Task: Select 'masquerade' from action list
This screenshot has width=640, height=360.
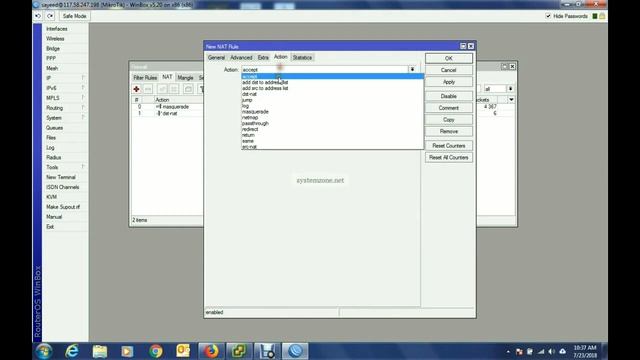Action: (x=255, y=111)
